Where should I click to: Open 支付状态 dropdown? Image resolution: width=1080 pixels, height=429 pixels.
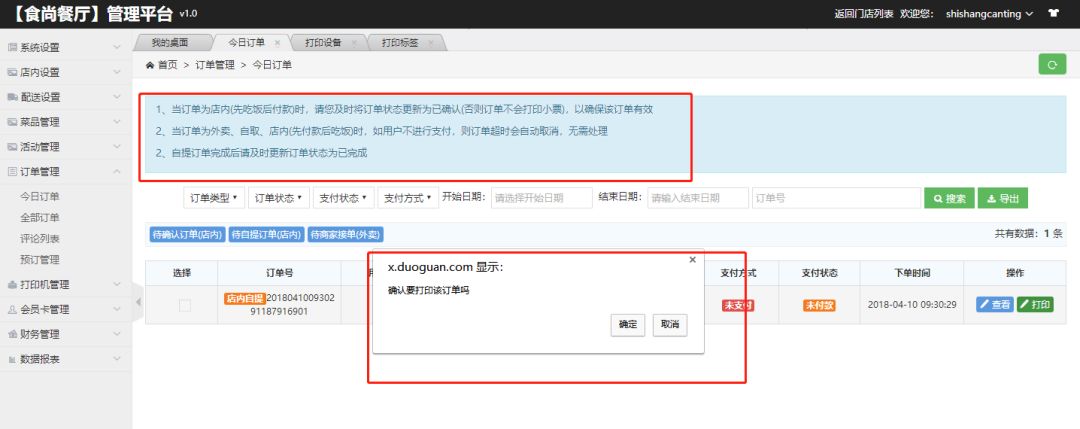pos(344,198)
